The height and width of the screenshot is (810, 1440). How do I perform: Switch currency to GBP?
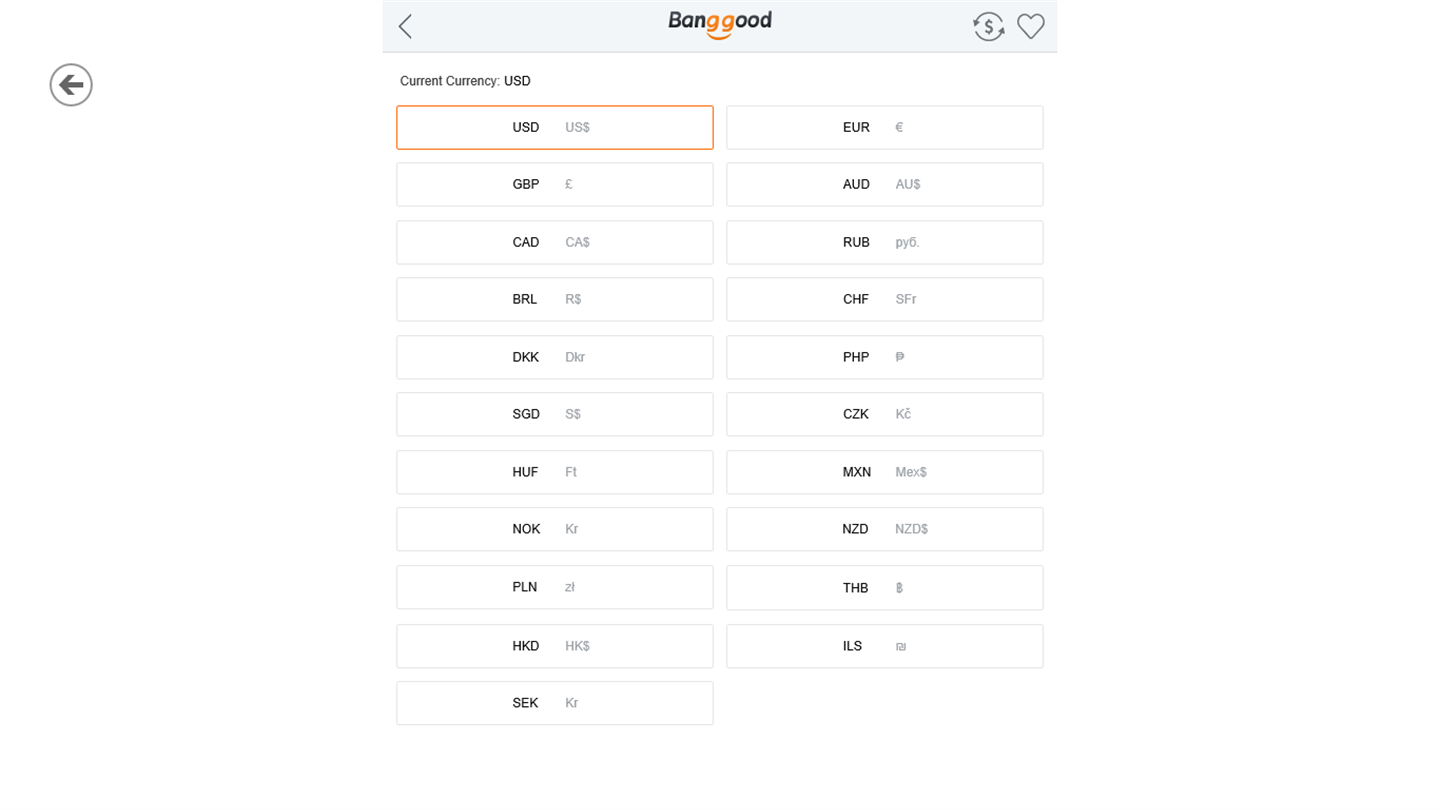(x=554, y=185)
